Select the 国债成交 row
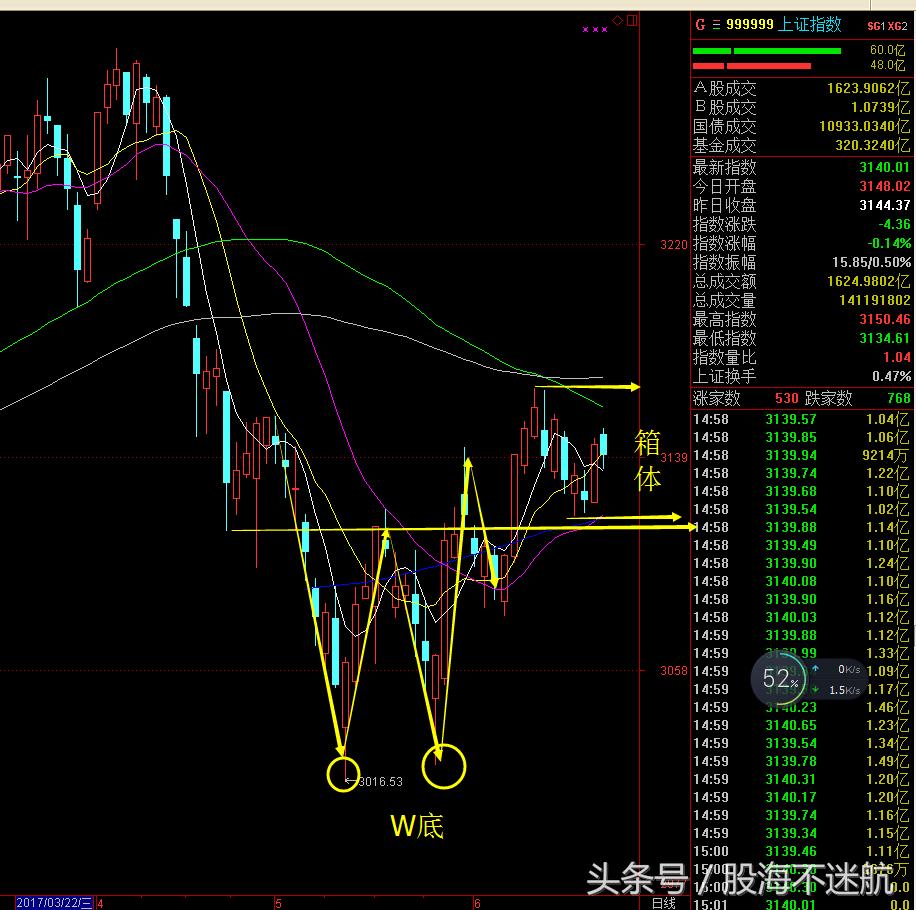The image size is (916, 910). pos(802,126)
